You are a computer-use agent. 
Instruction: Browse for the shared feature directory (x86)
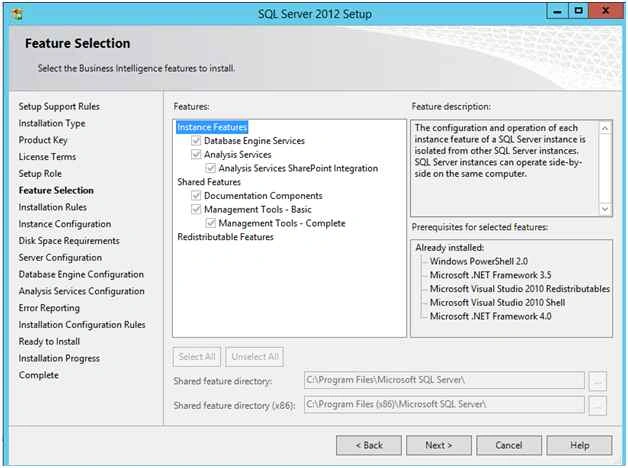pyautogui.click(x=598, y=406)
